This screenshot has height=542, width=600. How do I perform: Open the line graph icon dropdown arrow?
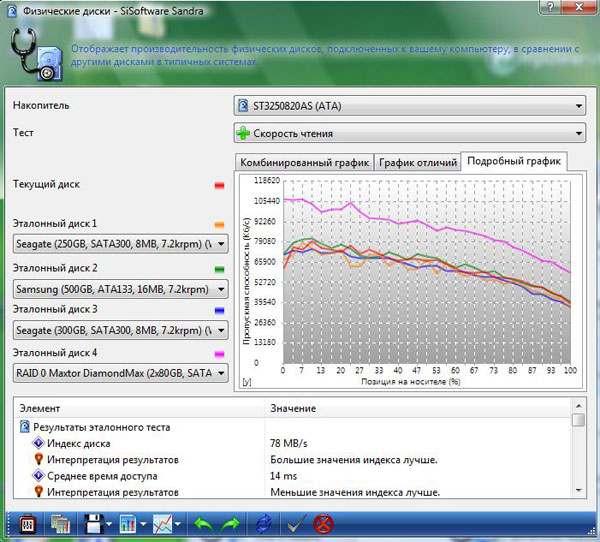coord(178,524)
